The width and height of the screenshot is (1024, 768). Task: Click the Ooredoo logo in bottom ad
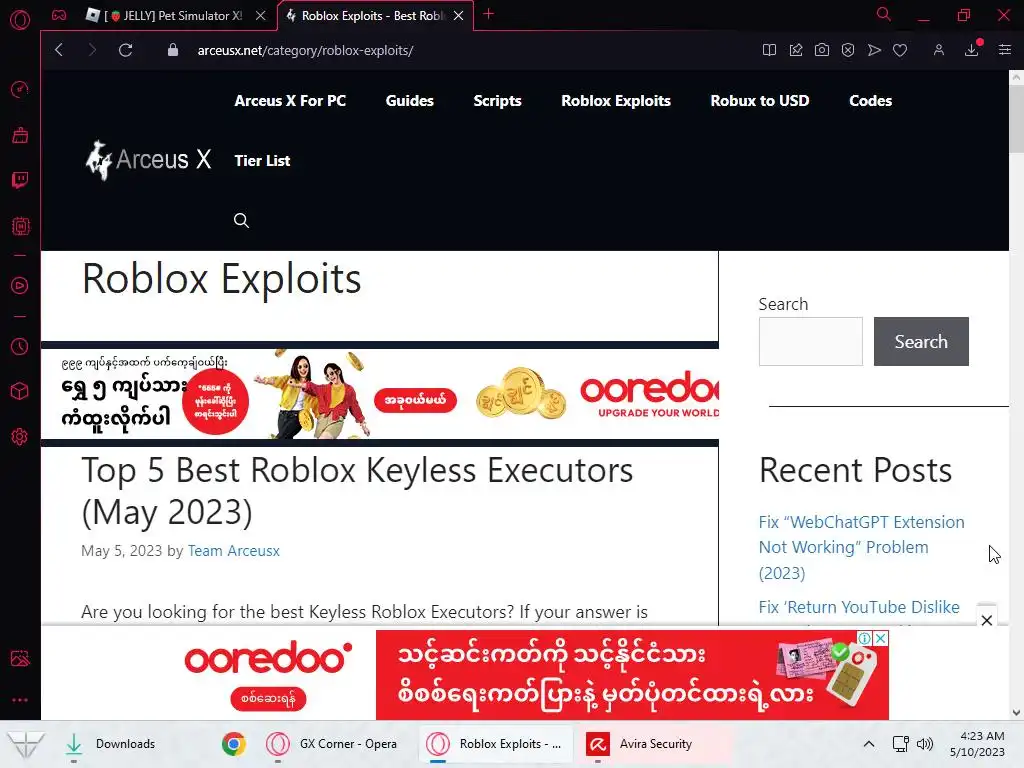pos(268,658)
